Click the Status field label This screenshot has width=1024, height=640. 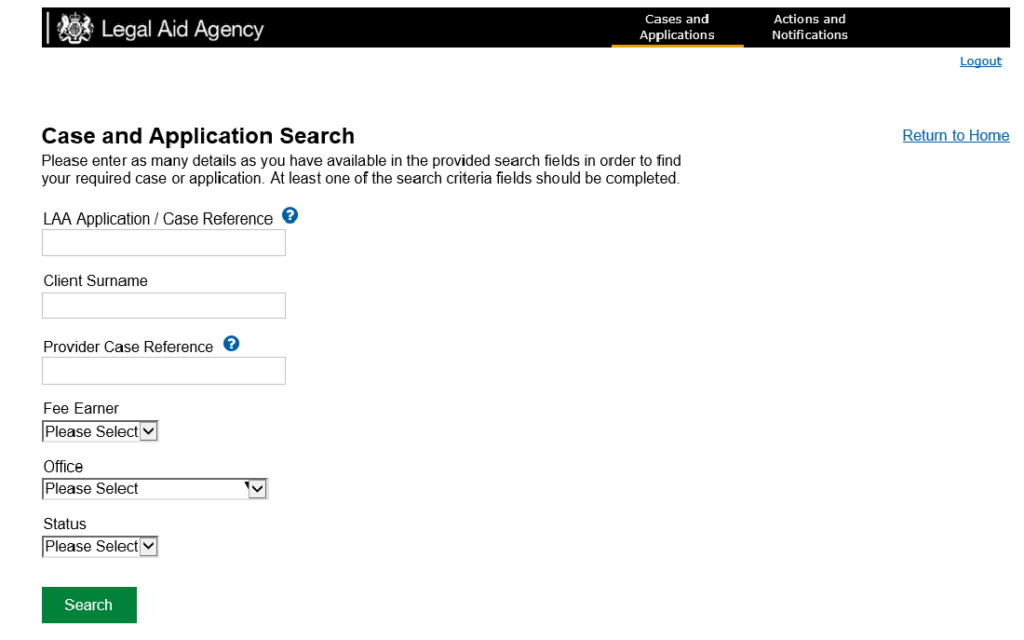coord(65,524)
